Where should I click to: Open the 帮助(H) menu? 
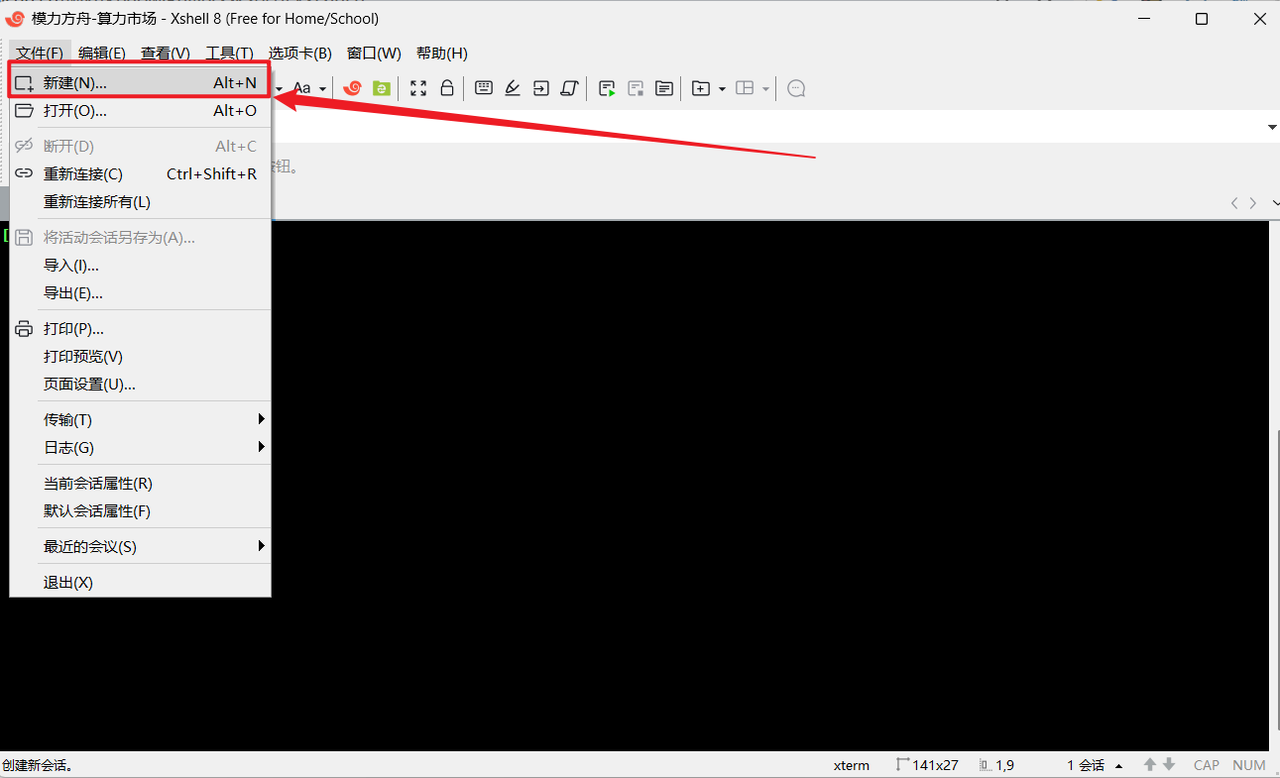[442, 53]
